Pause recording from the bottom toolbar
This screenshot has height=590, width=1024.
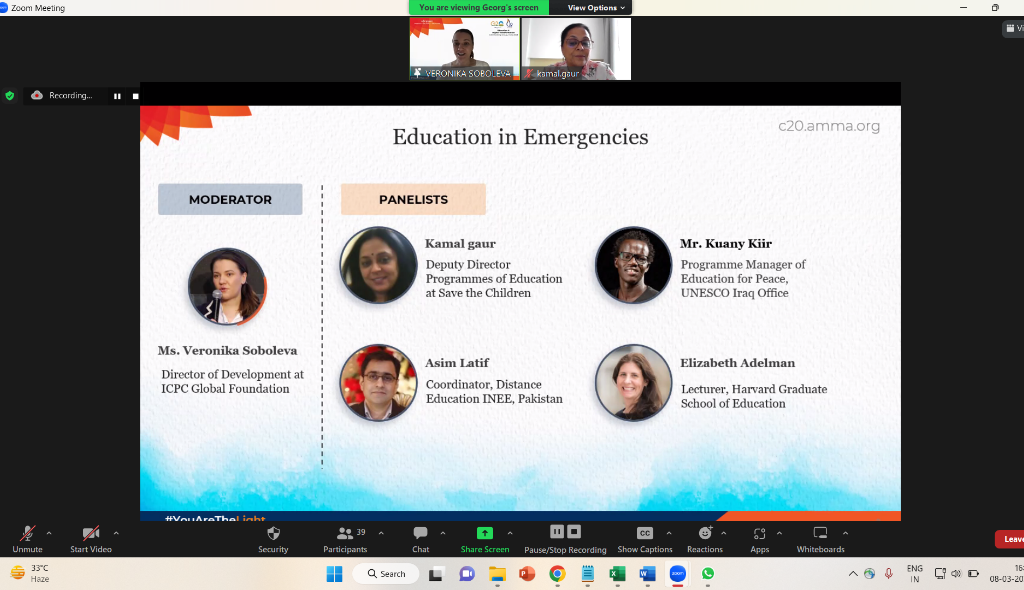point(556,531)
